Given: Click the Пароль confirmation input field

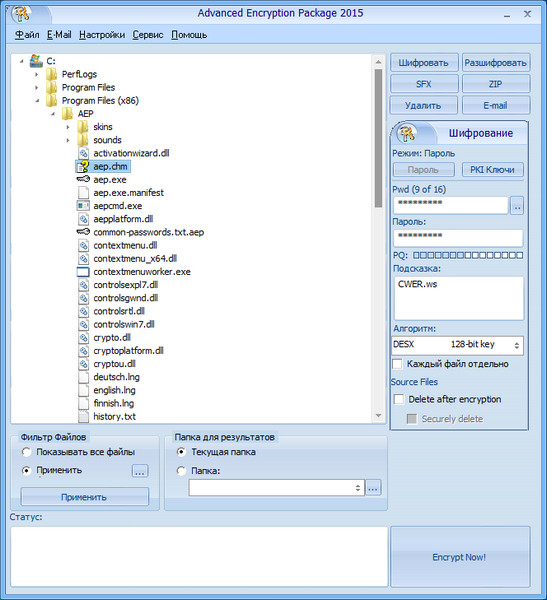Looking at the screenshot, I should (458, 238).
